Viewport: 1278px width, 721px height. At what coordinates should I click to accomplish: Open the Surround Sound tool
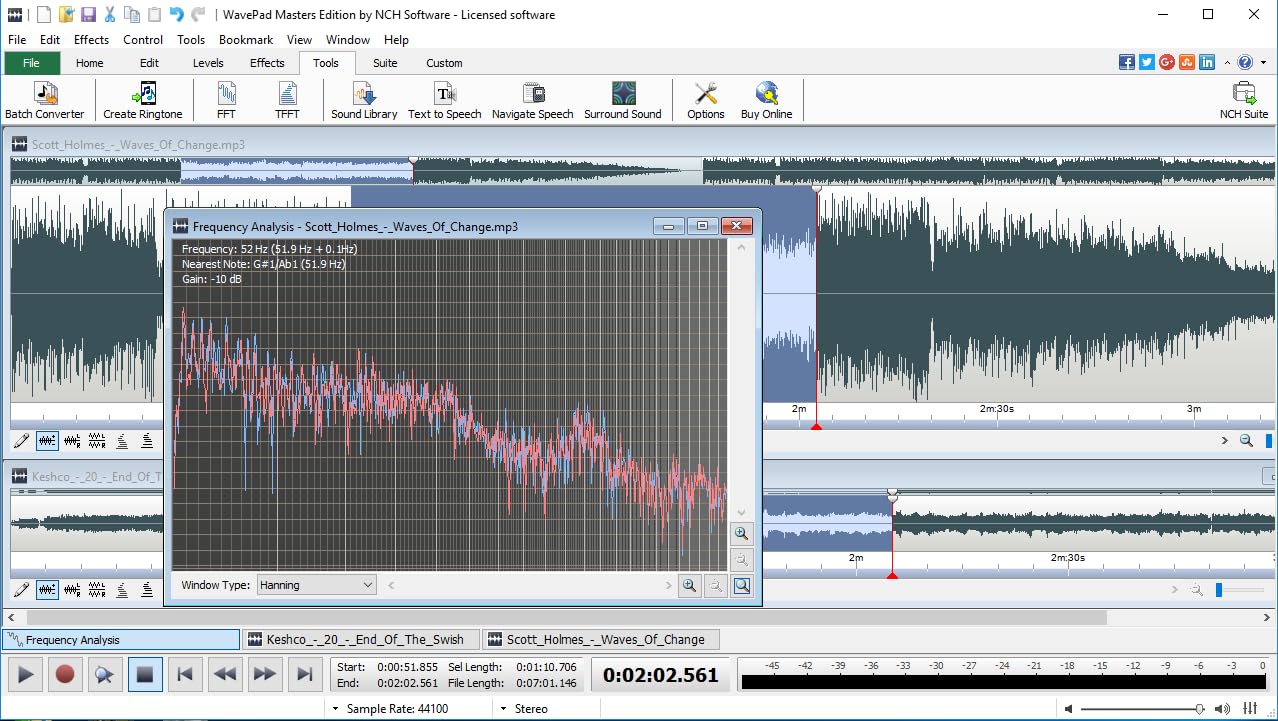point(622,99)
